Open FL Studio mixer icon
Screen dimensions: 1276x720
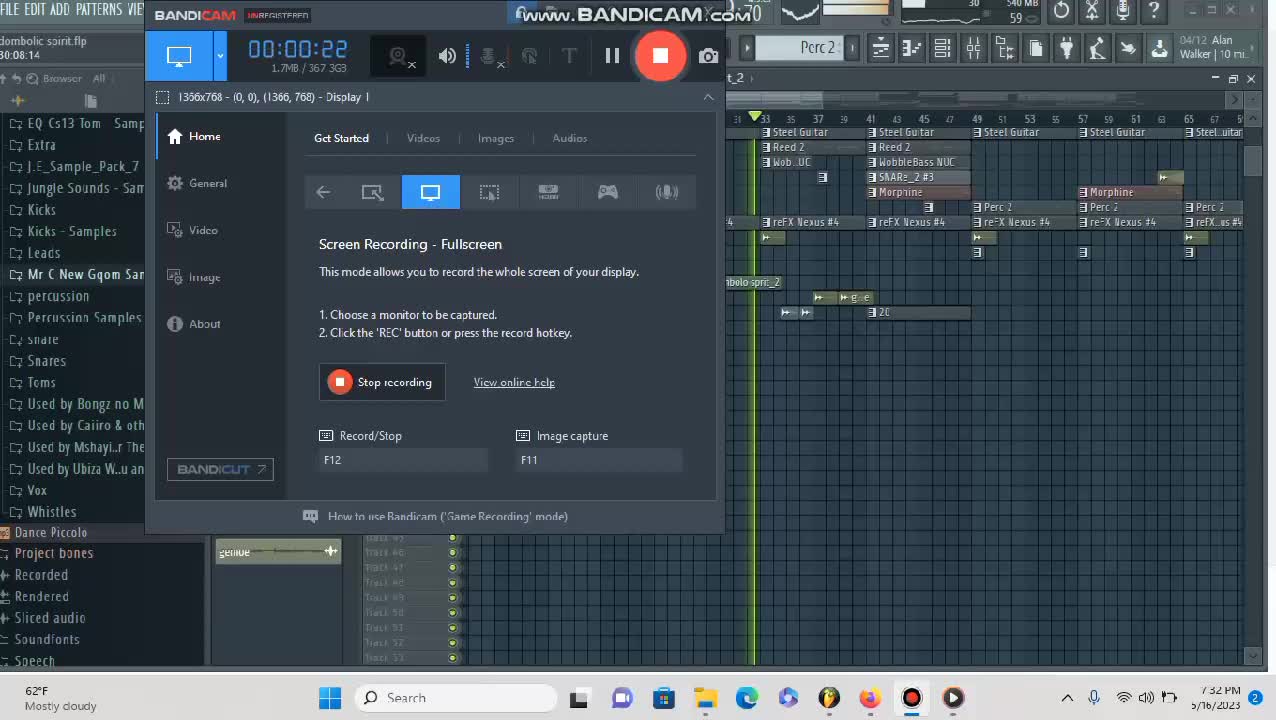tap(973, 48)
